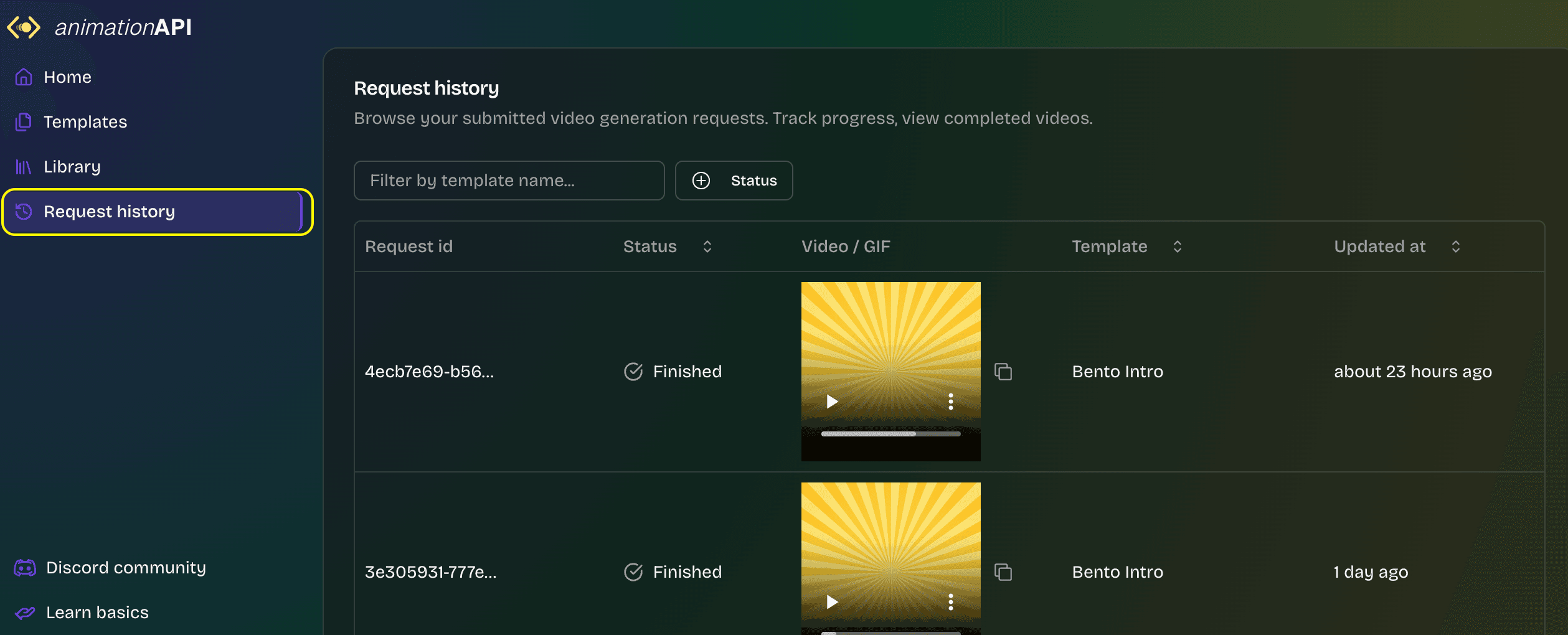
Task: Play the second Bento Intro video
Action: 832,602
